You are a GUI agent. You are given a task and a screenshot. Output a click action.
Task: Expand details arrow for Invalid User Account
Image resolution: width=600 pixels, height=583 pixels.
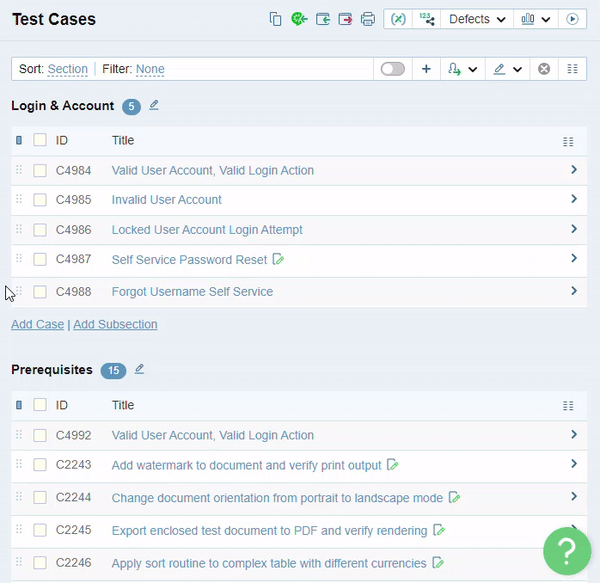pyautogui.click(x=574, y=199)
